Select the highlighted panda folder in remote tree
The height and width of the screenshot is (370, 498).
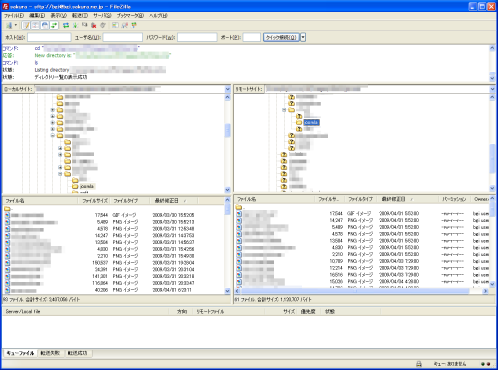click(x=311, y=123)
